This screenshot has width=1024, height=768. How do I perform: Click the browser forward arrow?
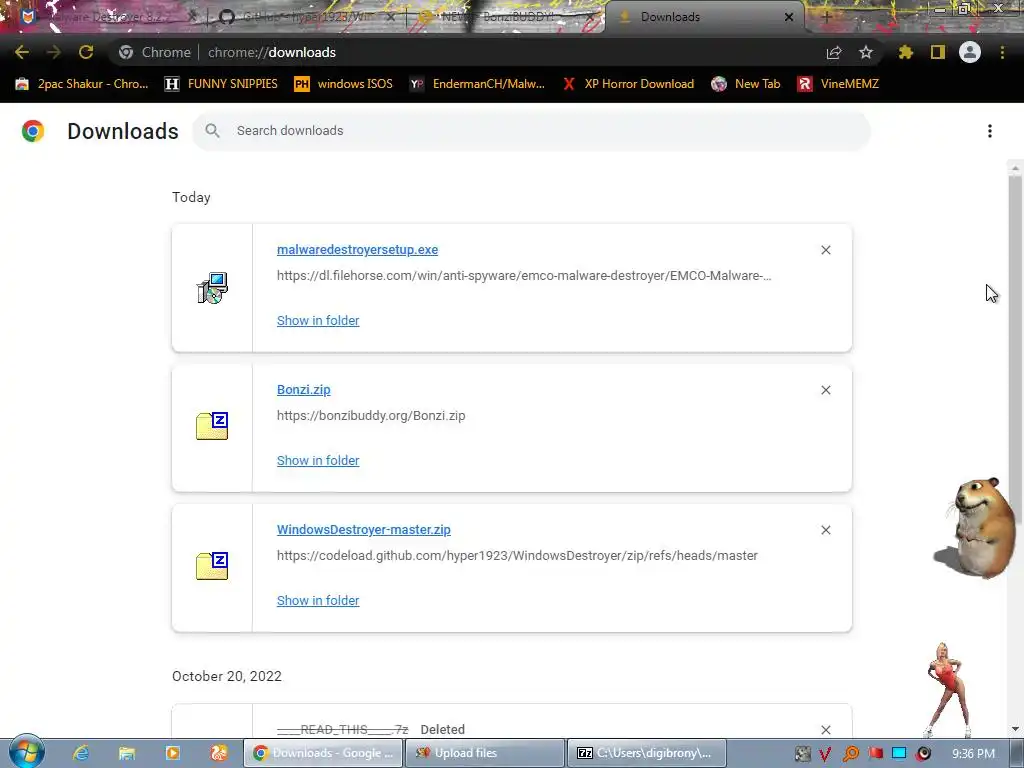pos(54,52)
